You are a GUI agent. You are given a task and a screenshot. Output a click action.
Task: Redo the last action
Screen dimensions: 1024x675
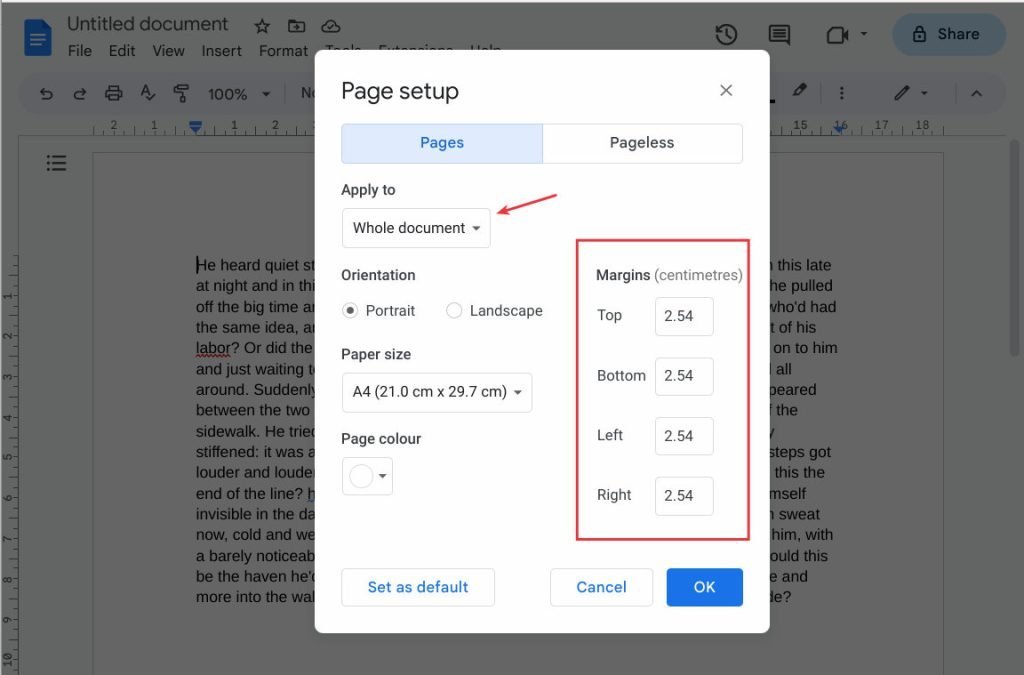[80, 93]
